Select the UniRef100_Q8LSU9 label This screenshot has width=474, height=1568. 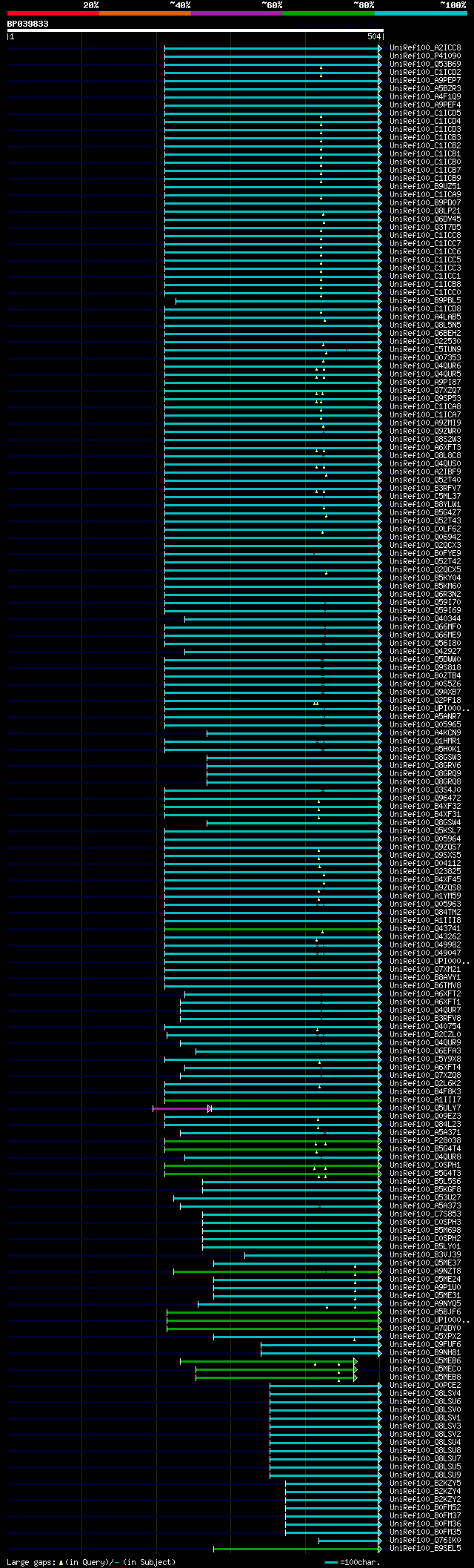coord(425,1475)
